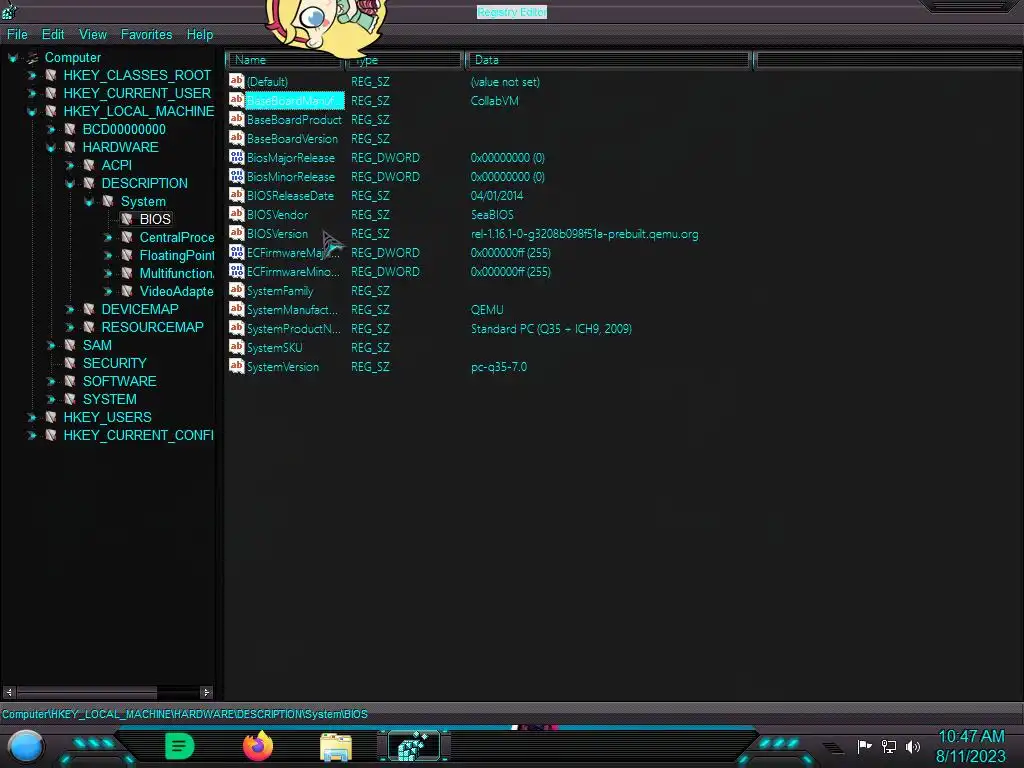1024x768 pixels.
Task: Expand the DEVICEMAP key arrow
Action: click(x=69, y=309)
